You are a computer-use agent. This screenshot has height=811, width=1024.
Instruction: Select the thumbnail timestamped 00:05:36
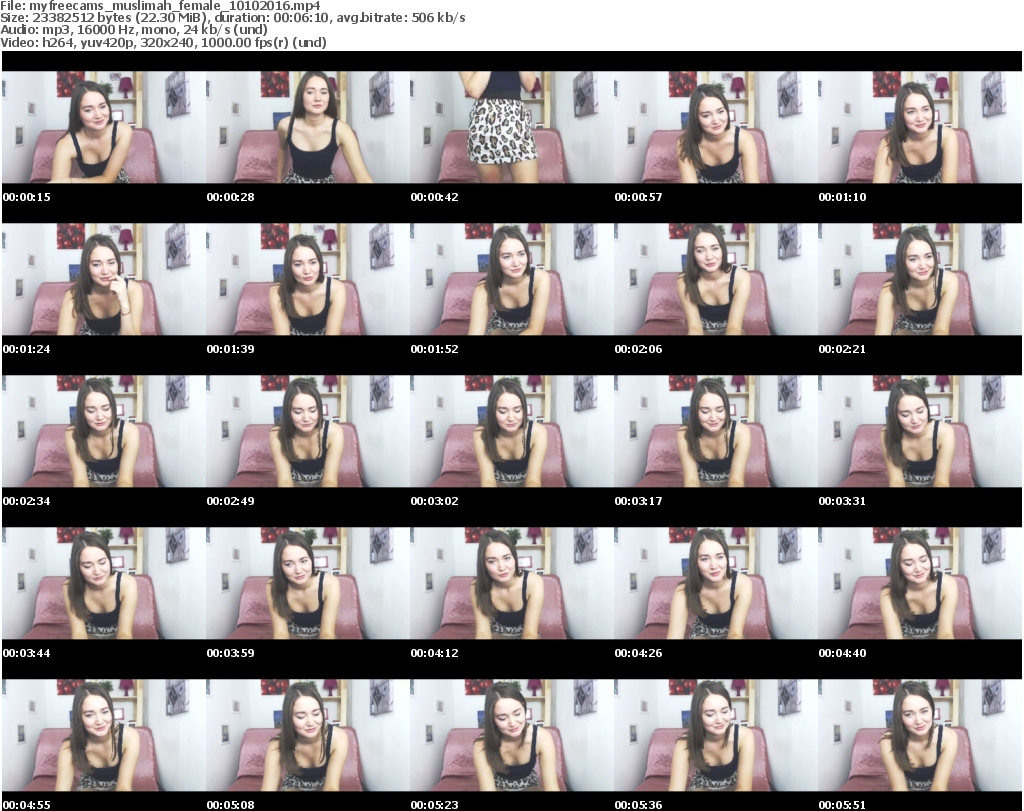pos(716,735)
